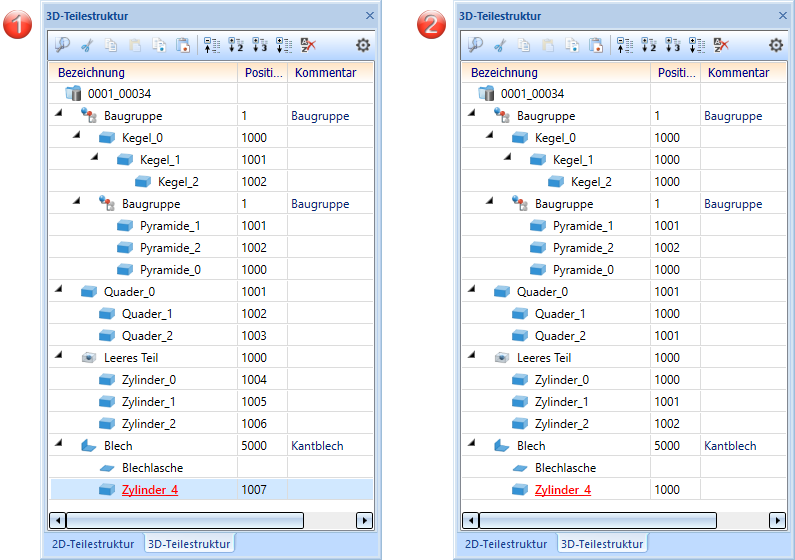
Task: Sort by Bezeichnung column header in left panel
Action: click(143, 72)
